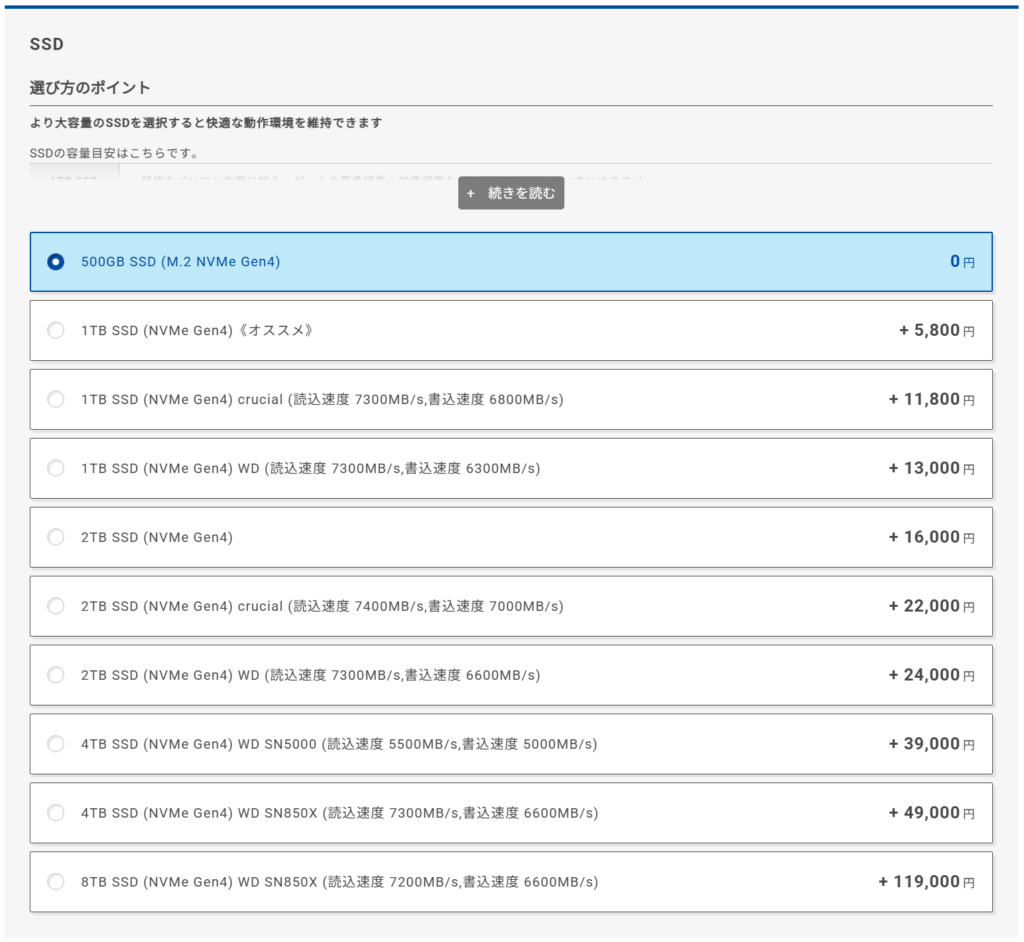Click the + 49,000円 price
This screenshot has height=942, width=1024.
pos(931,813)
